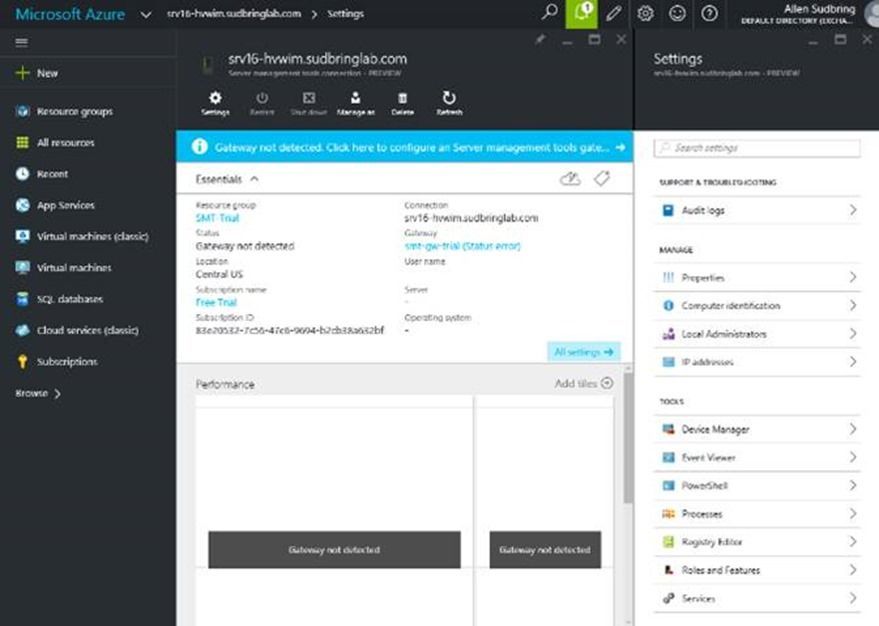Open portal settings gear in the top bar
Viewport: 879px width, 626px height.
[645, 13]
